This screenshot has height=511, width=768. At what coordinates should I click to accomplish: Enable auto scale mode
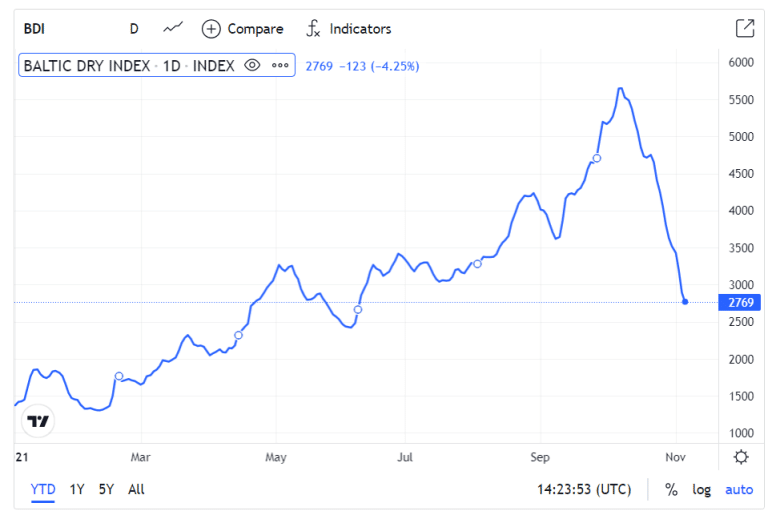point(738,490)
